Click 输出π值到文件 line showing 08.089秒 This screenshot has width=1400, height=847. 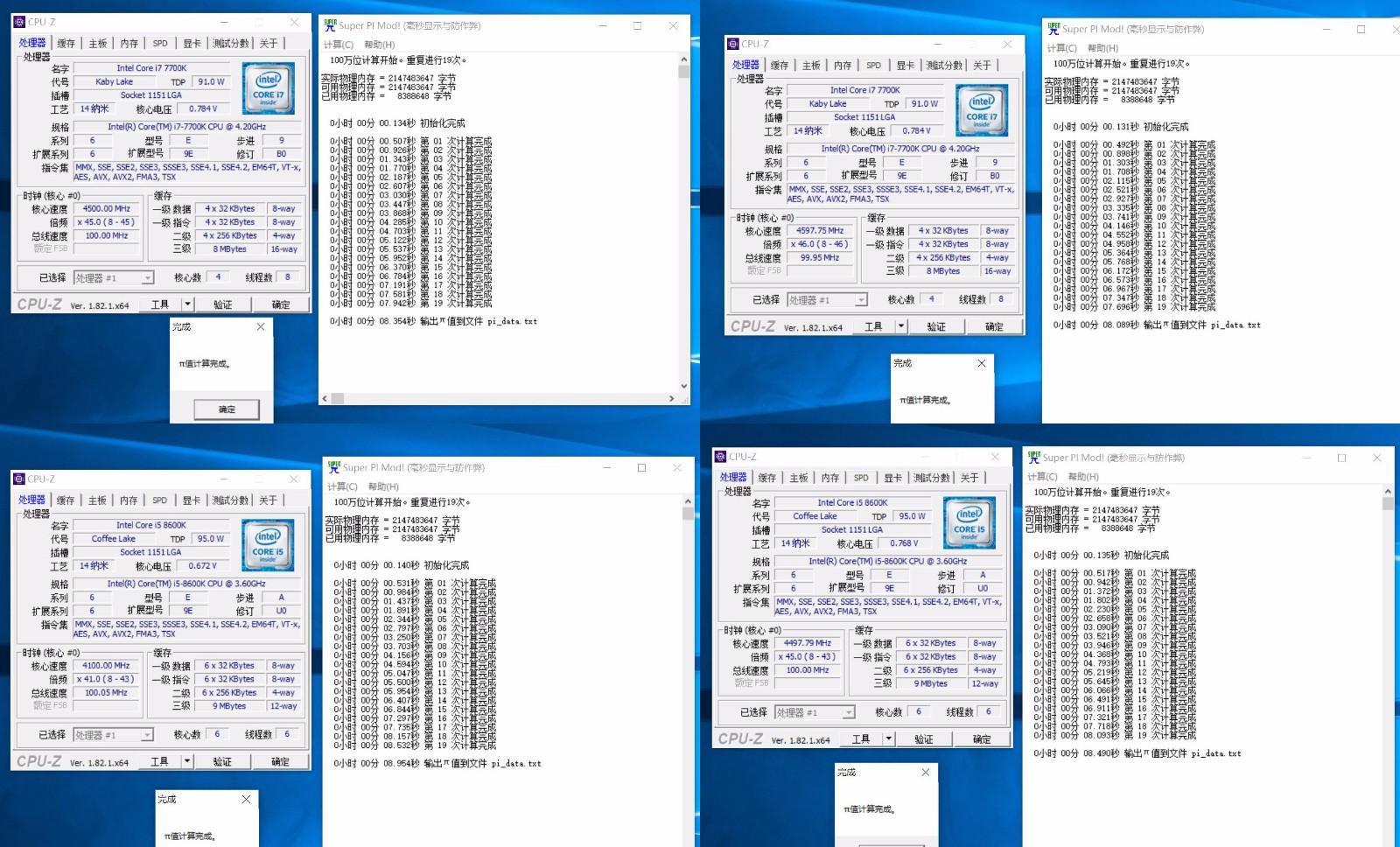coord(1157,325)
